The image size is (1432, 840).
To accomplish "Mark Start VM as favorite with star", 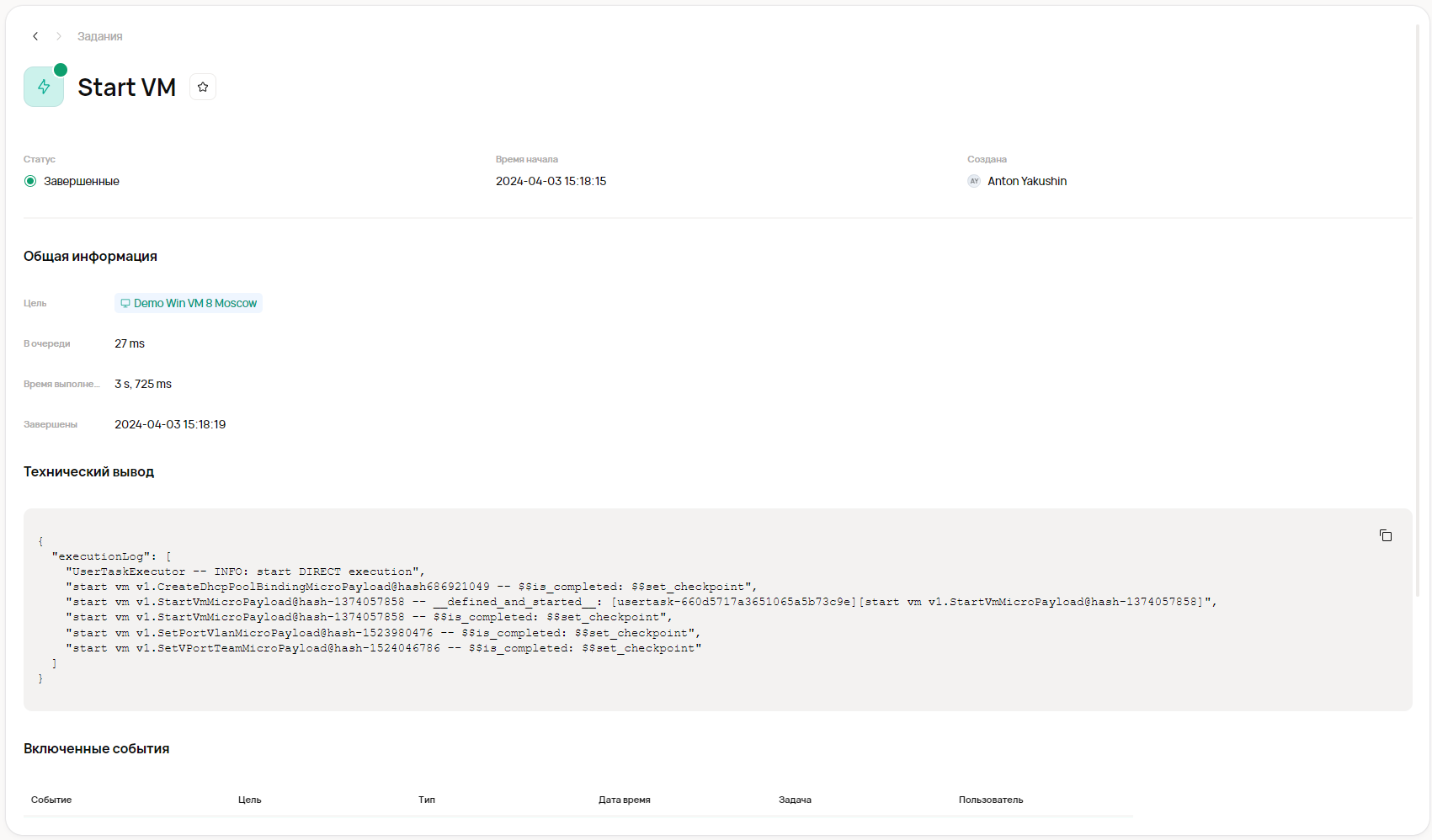I will (x=203, y=87).
